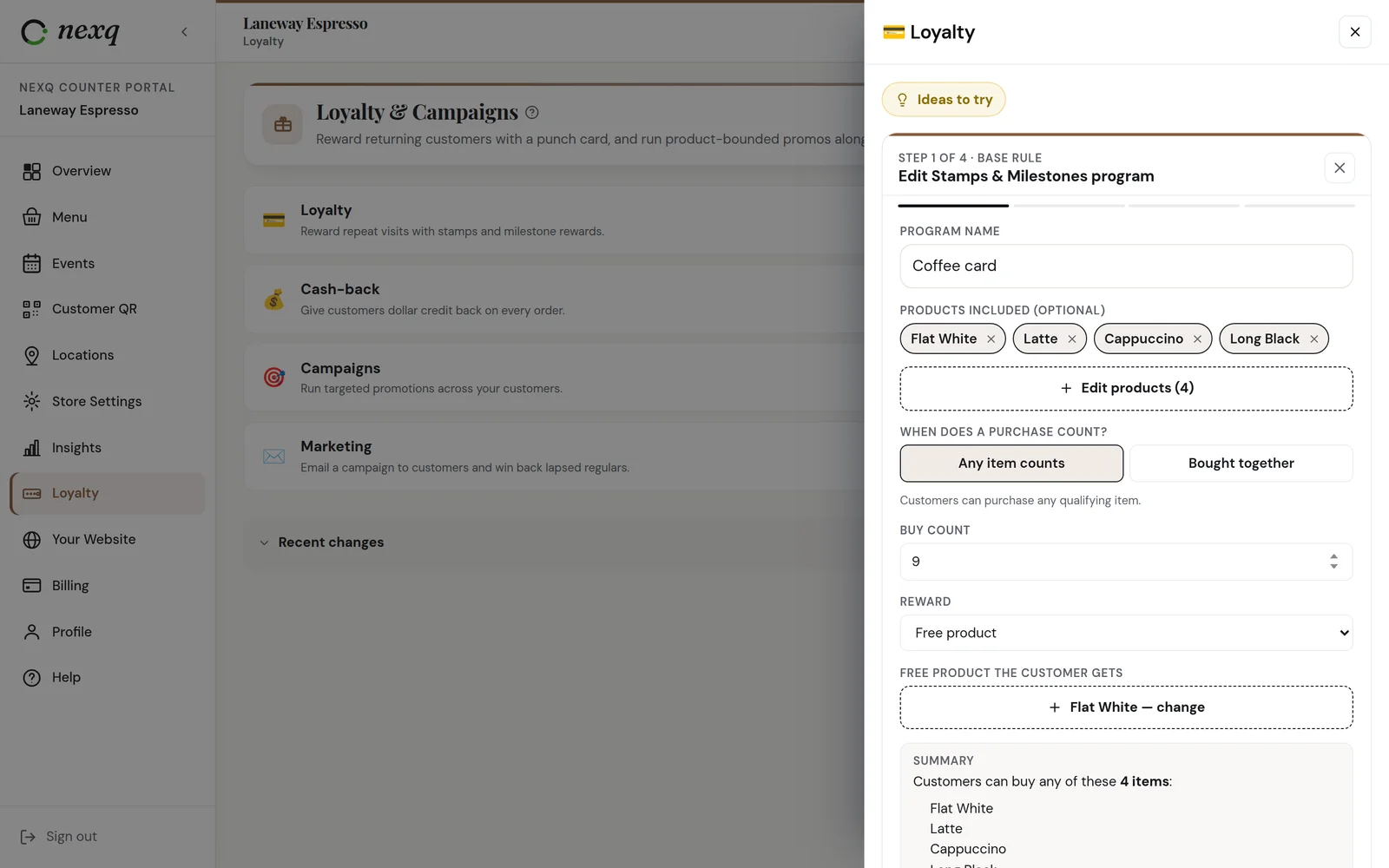Close the Loyalty side panel
Image resolution: width=1389 pixels, height=868 pixels.
tap(1355, 32)
